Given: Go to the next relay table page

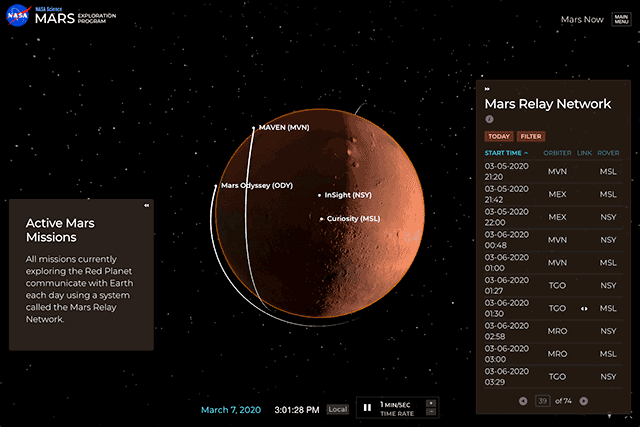Looking at the screenshot, I should [x=584, y=401].
